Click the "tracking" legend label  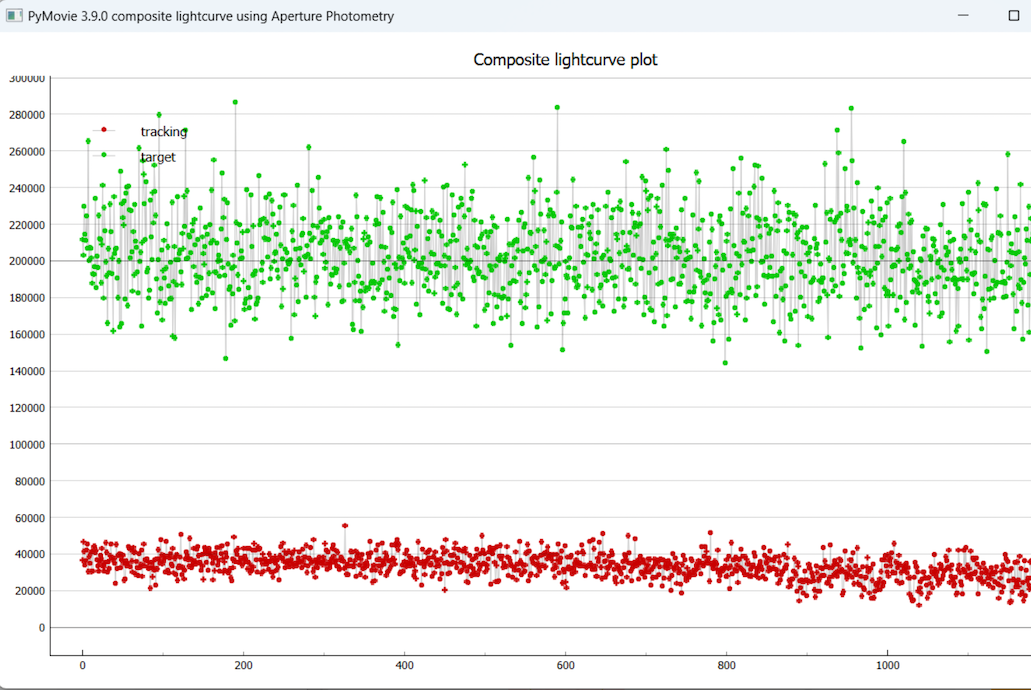[163, 131]
